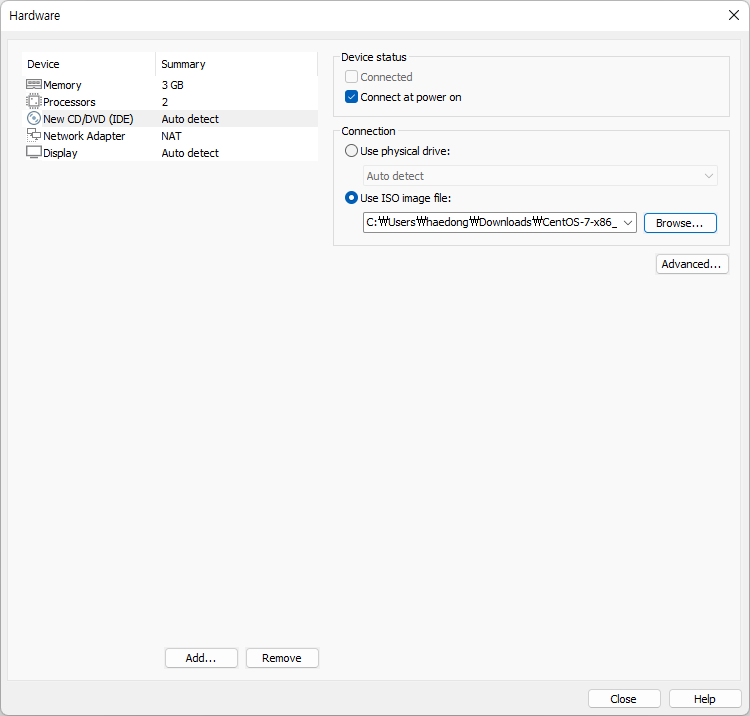This screenshot has height=716, width=750.
Task: Click the Summary column header
Action: click(x=236, y=64)
